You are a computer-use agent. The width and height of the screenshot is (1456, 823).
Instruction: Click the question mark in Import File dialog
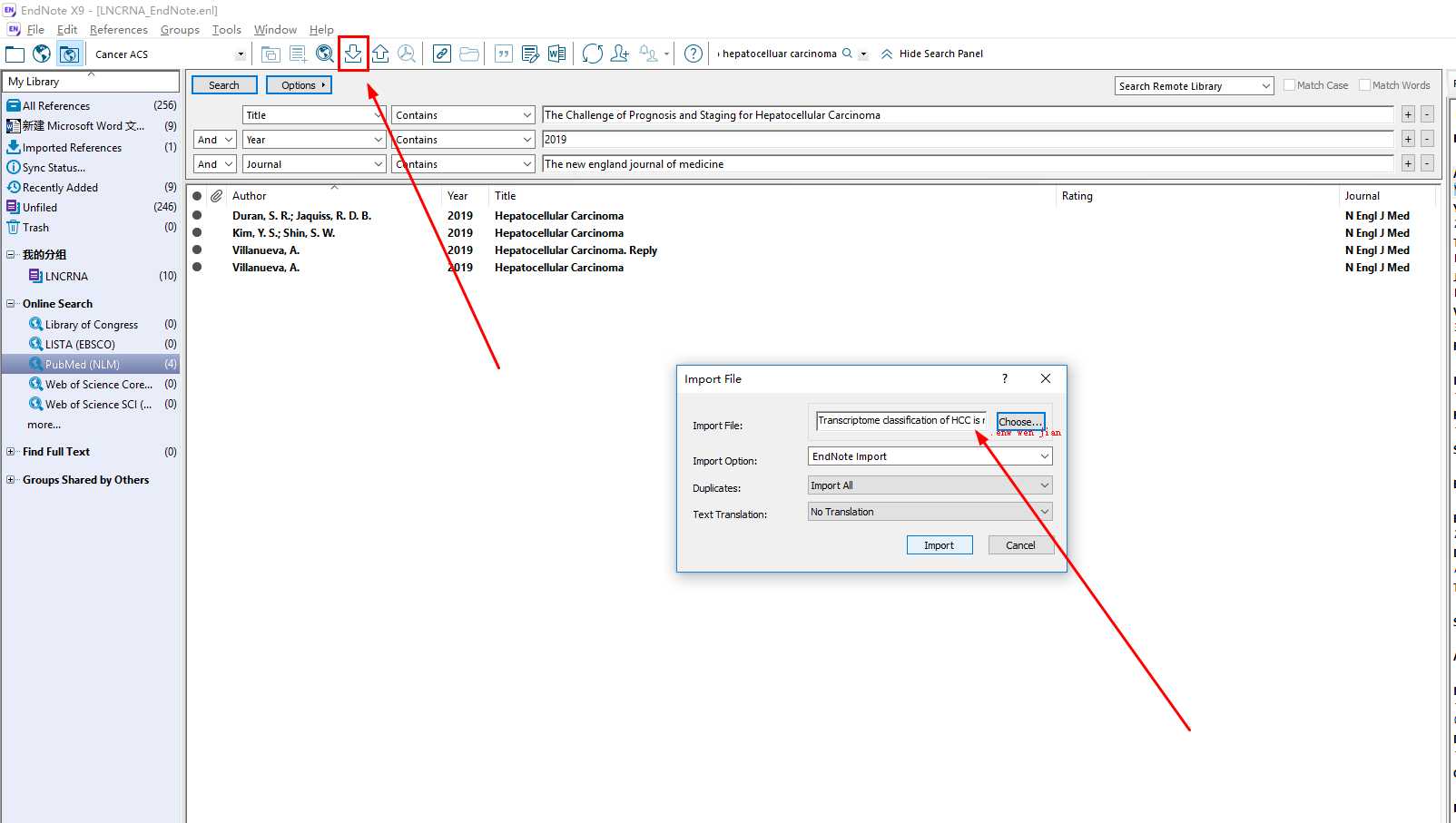1005,378
